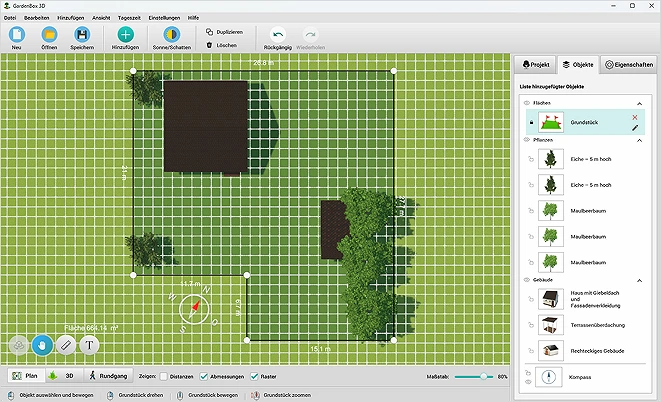
Task: Open a project with the Öffnen icon
Action: [x=49, y=35]
